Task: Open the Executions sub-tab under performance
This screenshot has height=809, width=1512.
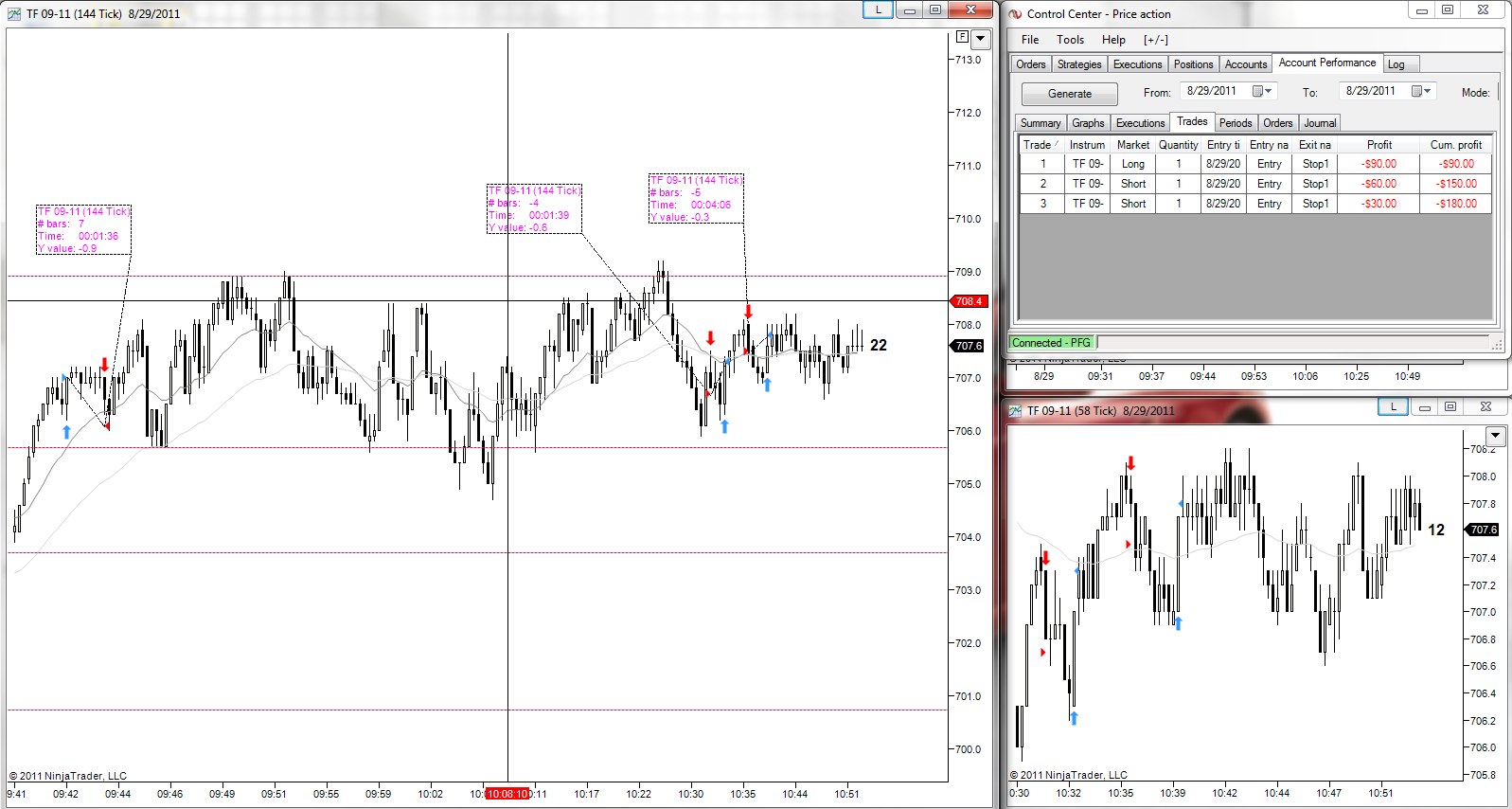Action: pyautogui.click(x=1140, y=123)
